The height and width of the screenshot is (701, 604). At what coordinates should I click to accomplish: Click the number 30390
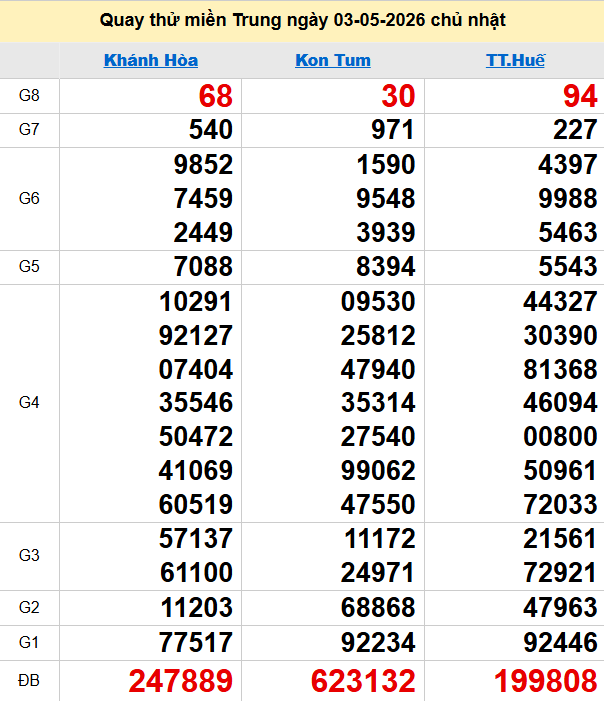[561, 336]
